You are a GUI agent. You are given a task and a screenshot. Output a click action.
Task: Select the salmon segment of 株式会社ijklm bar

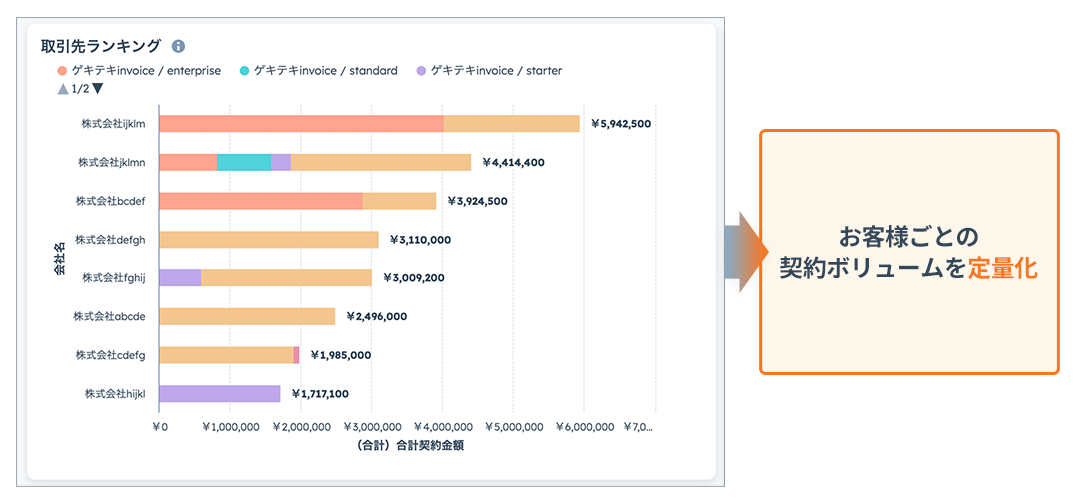click(x=301, y=124)
